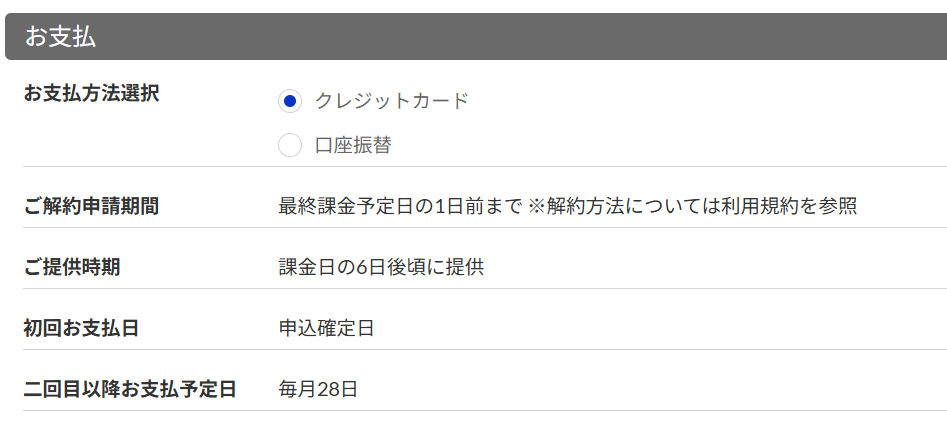Click the お支払 section header title
The height and width of the screenshot is (429, 947).
click(x=60, y=37)
